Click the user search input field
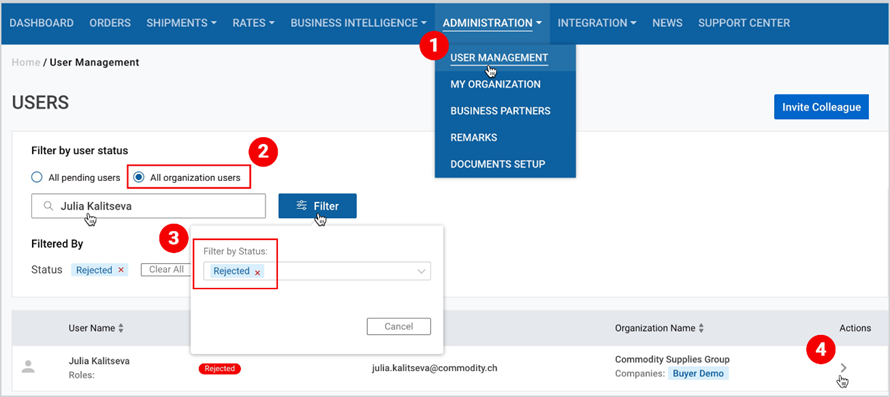 pos(148,206)
